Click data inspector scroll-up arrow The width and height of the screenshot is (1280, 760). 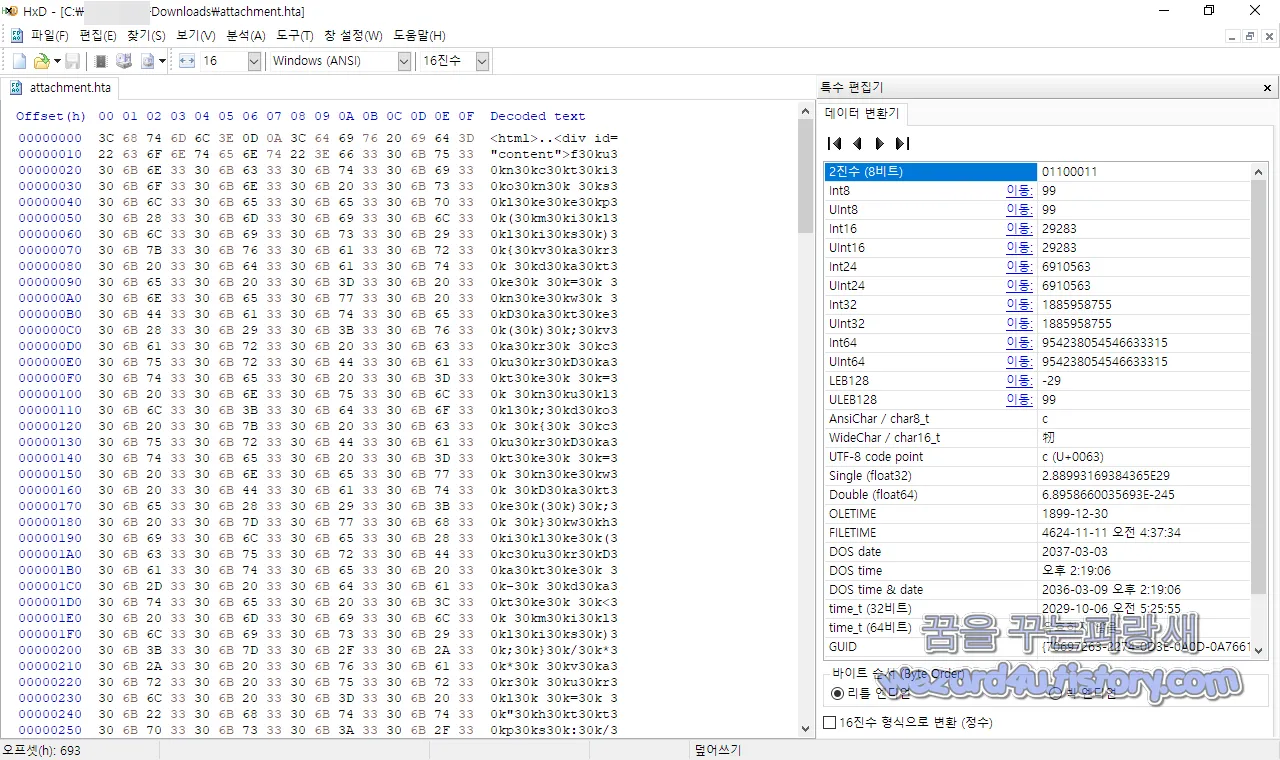click(x=1259, y=171)
